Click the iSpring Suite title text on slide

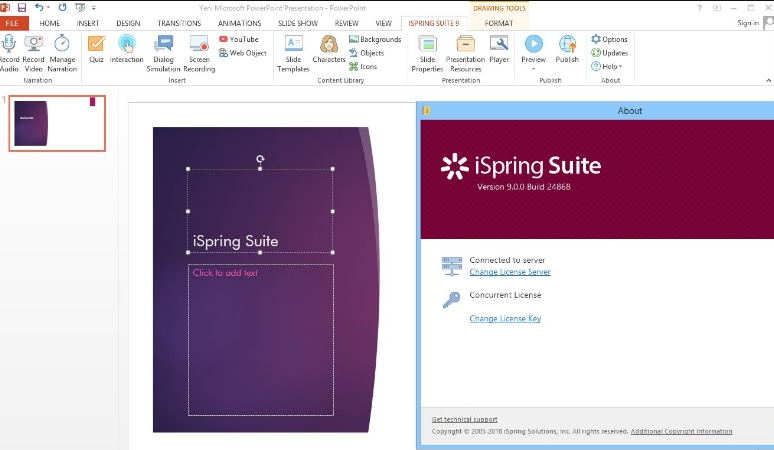coord(235,241)
